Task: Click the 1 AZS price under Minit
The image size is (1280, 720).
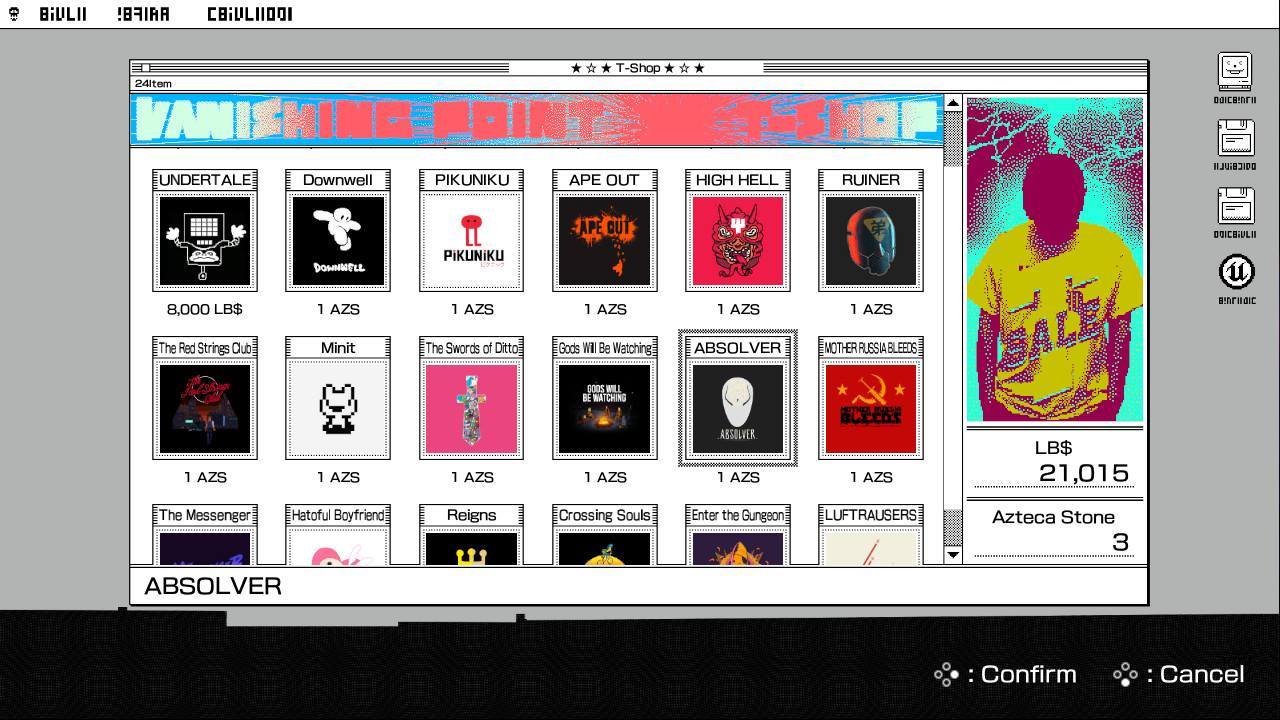Action: coord(338,477)
